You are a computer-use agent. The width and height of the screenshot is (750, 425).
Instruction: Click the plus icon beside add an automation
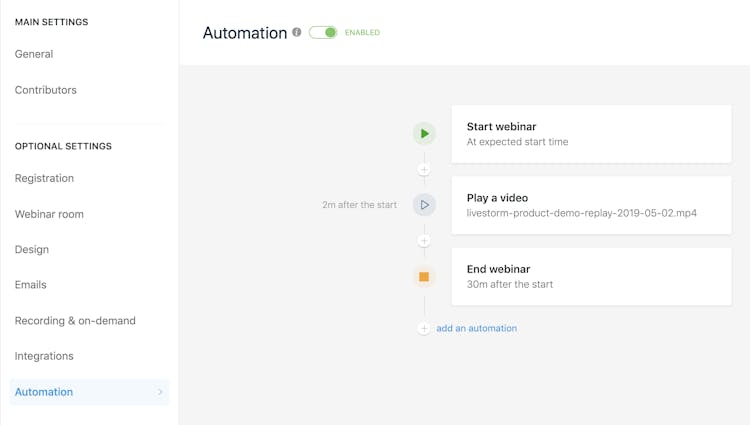(x=424, y=328)
